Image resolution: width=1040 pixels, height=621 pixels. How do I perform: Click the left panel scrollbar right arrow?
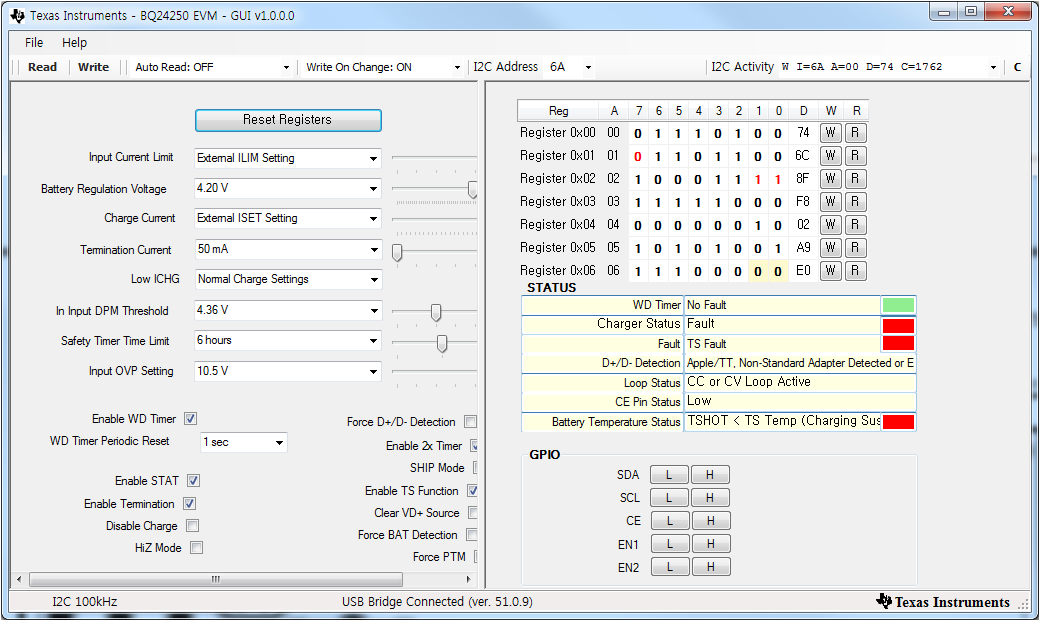click(x=469, y=579)
